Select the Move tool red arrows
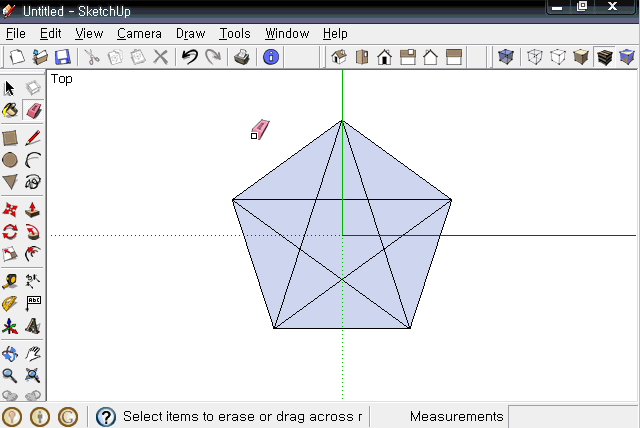The width and height of the screenshot is (640, 428). pyautogui.click(x=10, y=210)
